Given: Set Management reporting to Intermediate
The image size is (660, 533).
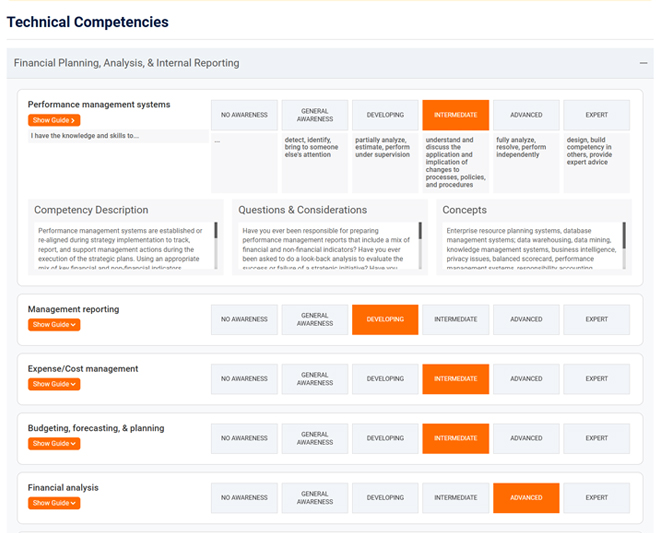Looking at the screenshot, I should point(455,320).
